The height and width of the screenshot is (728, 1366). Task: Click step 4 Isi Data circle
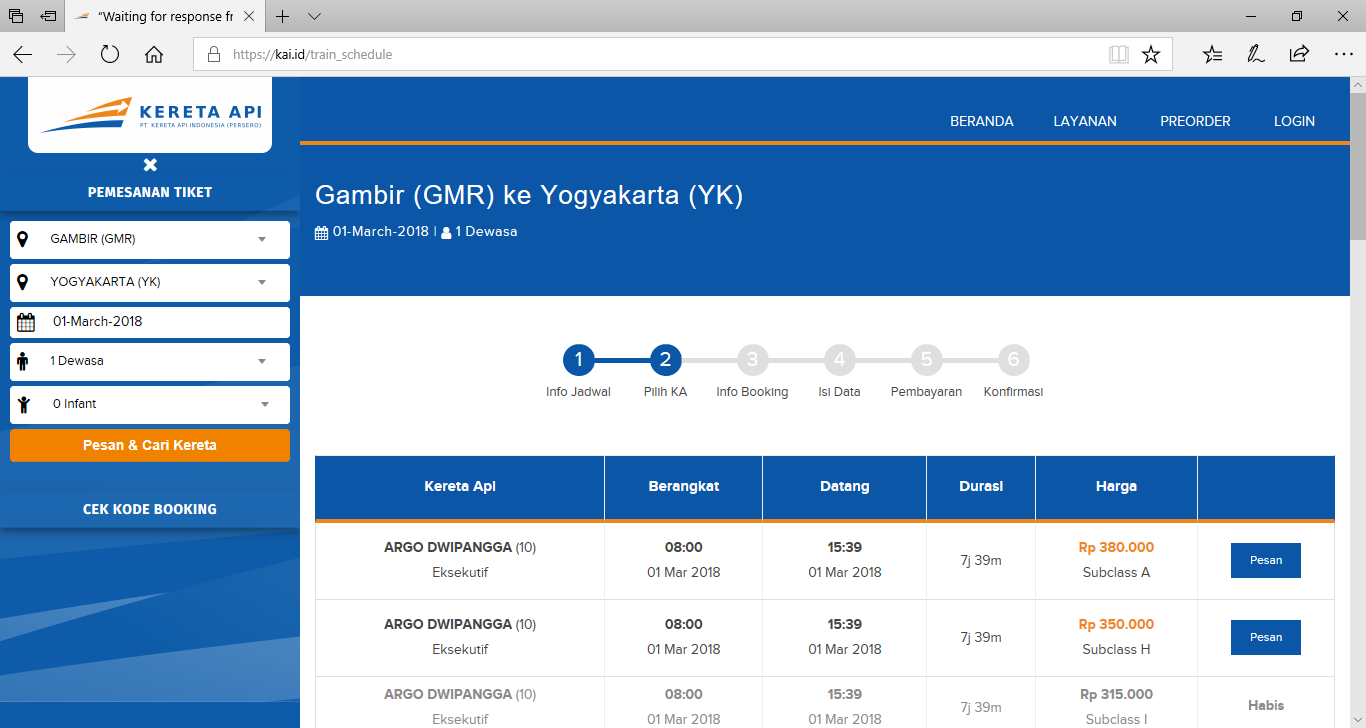839,360
